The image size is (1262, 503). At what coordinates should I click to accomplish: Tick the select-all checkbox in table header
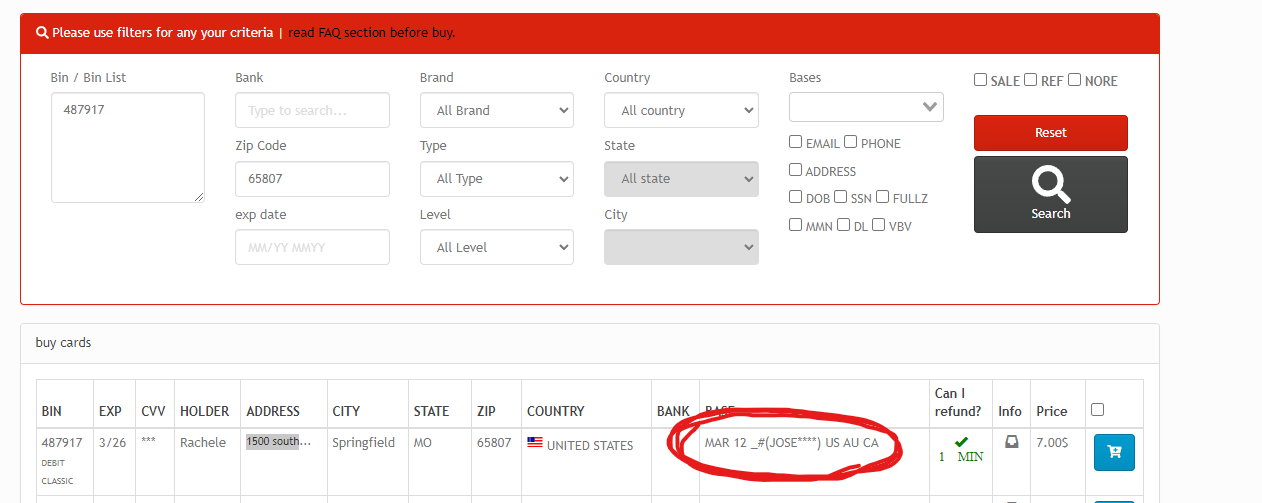(1098, 409)
